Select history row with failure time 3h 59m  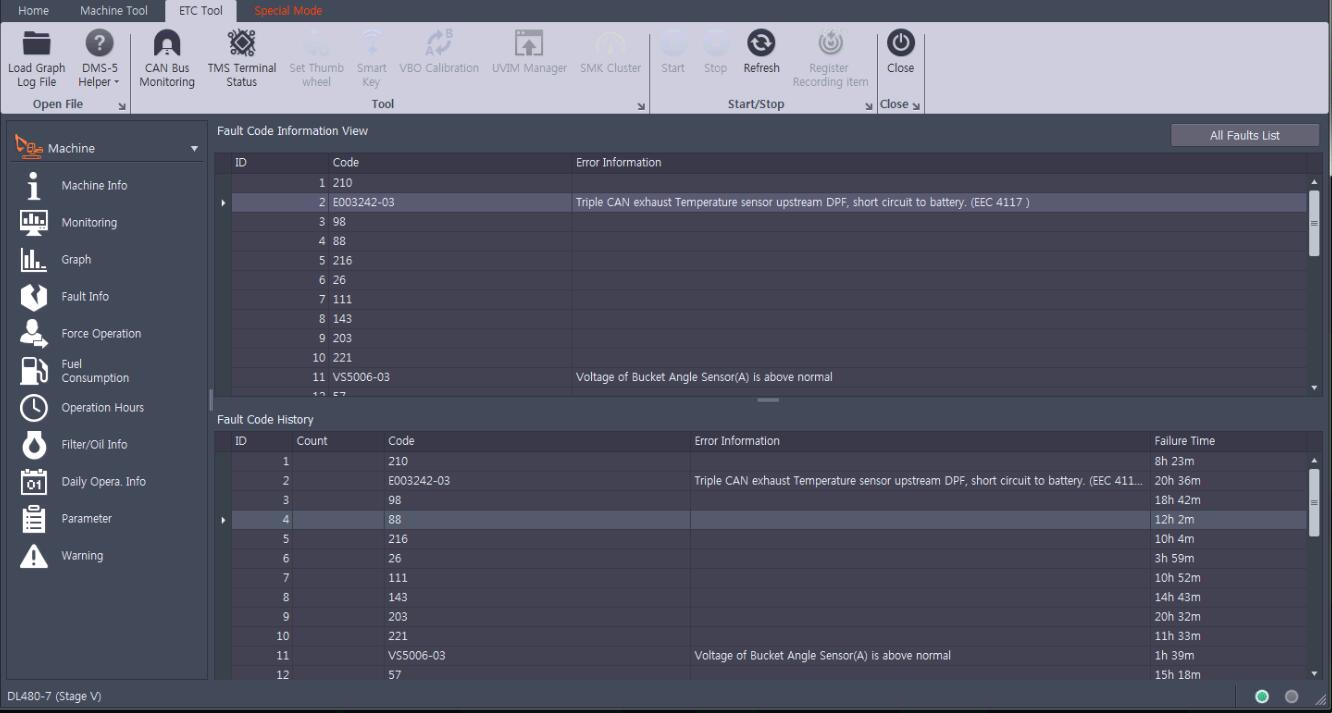tap(769, 558)
